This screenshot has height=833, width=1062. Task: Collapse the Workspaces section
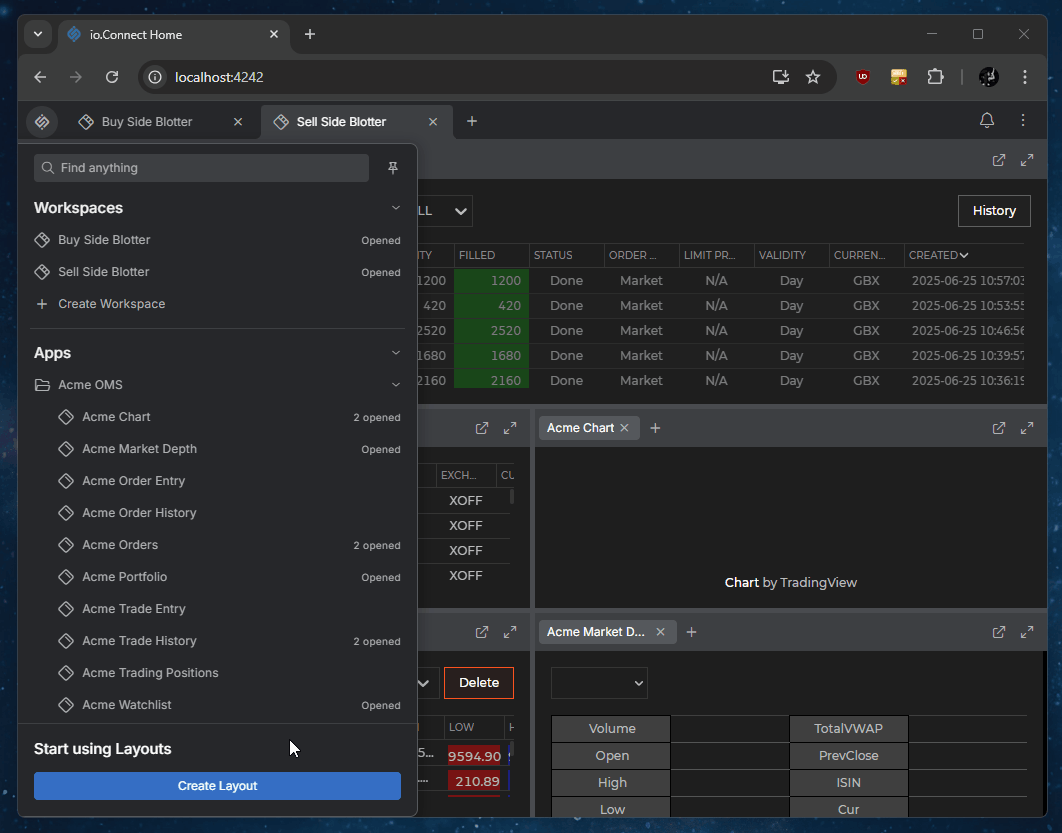pos(396,208)
